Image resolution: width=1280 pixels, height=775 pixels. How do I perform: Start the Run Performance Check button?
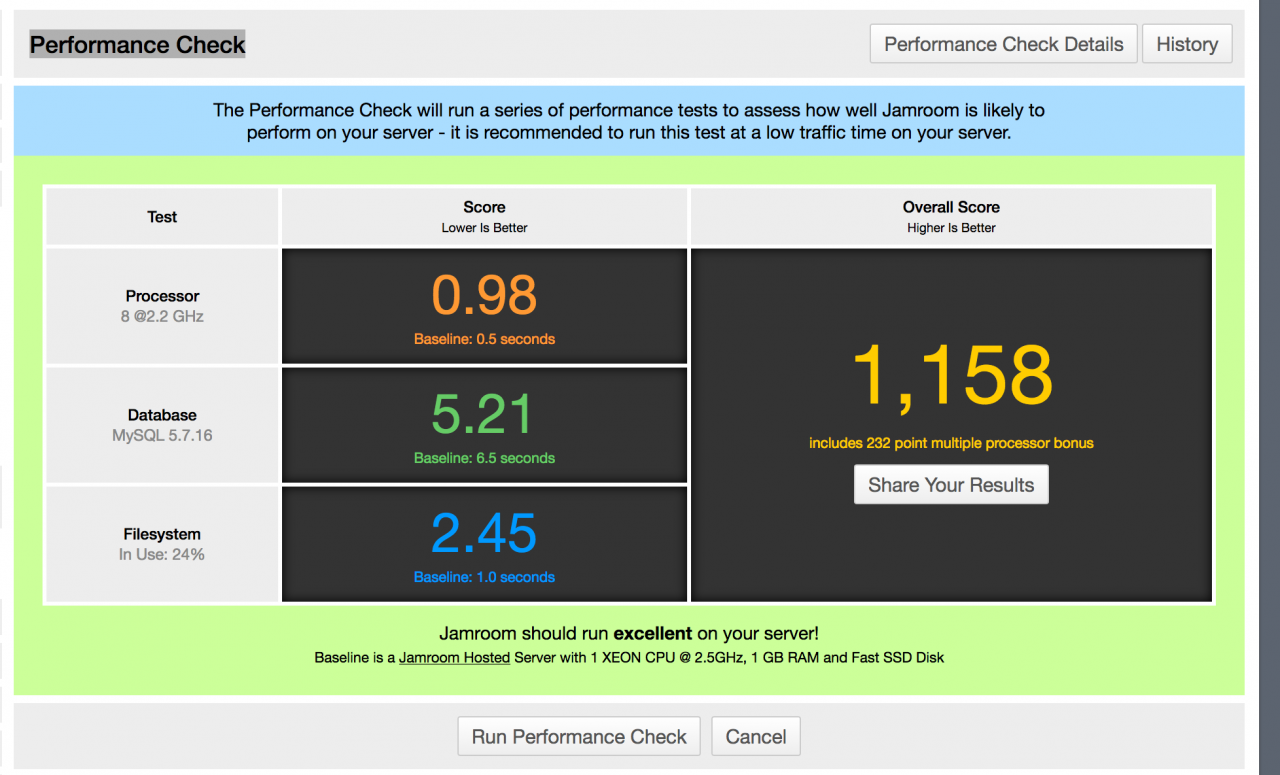click(579, 736)
